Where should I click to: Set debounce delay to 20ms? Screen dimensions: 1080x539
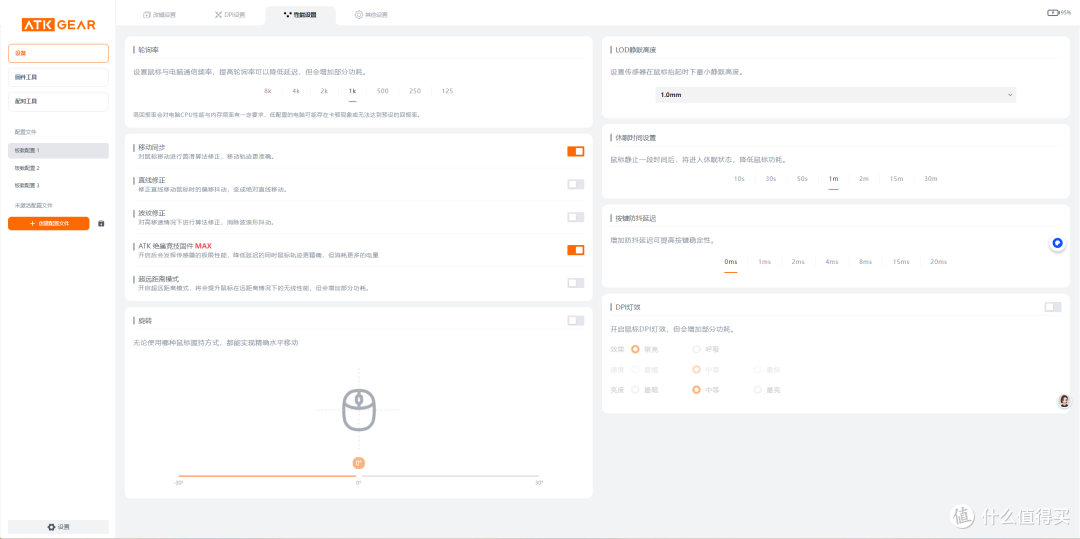point(938,262)
